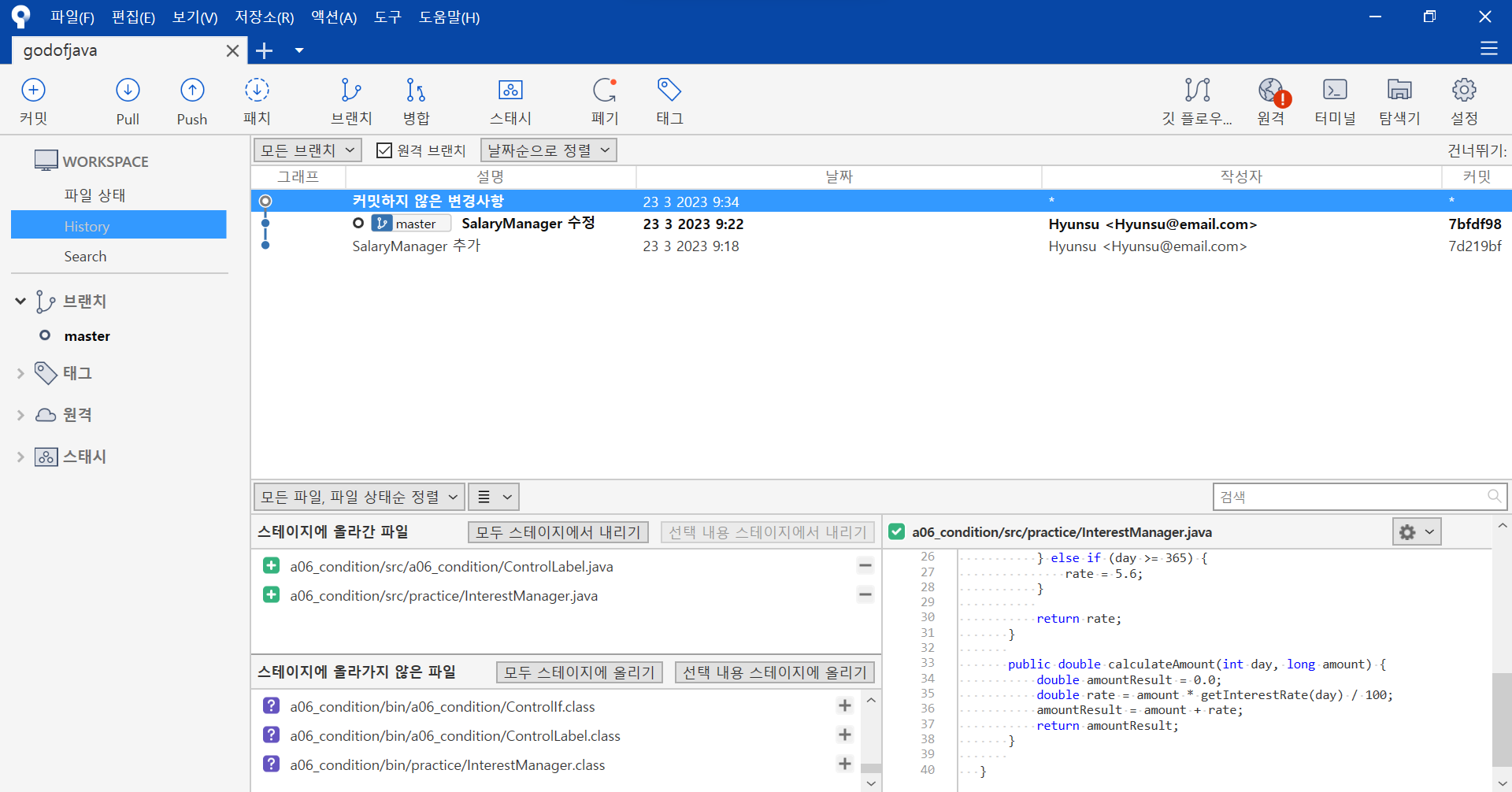
Task: Select the uncommitted changes (커밋하지 않은 변경사항) row
Action: point(881,202)
